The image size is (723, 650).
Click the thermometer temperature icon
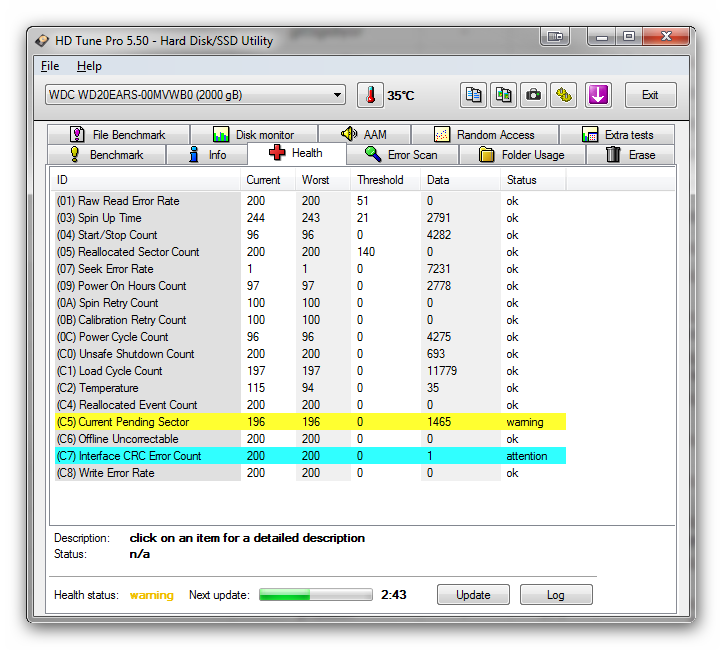(x=370, y=95)
